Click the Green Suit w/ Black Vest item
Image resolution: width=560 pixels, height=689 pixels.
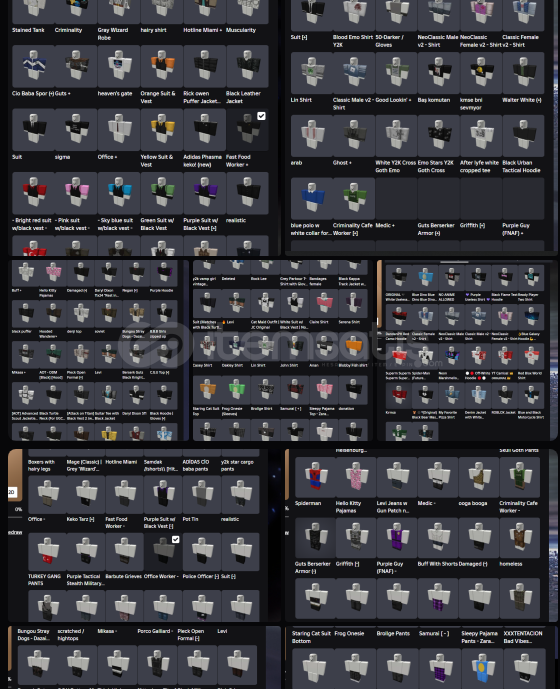click(162, 193)
